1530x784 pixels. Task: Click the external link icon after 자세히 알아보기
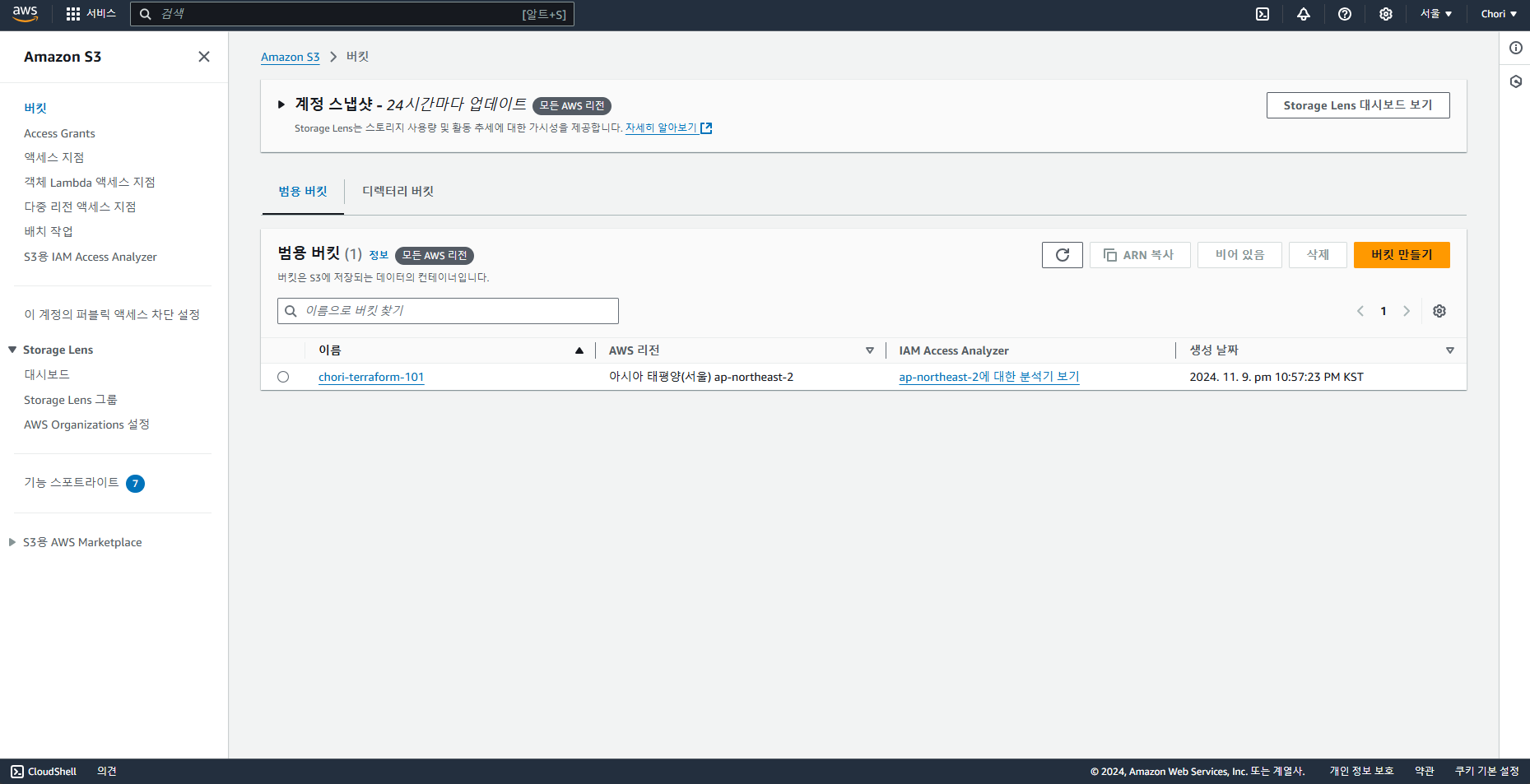(706, 128)
